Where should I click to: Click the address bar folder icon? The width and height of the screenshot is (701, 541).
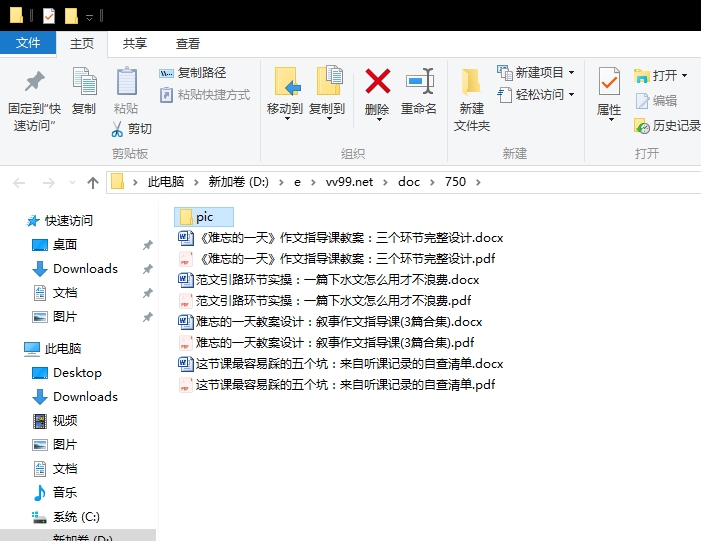117,182
